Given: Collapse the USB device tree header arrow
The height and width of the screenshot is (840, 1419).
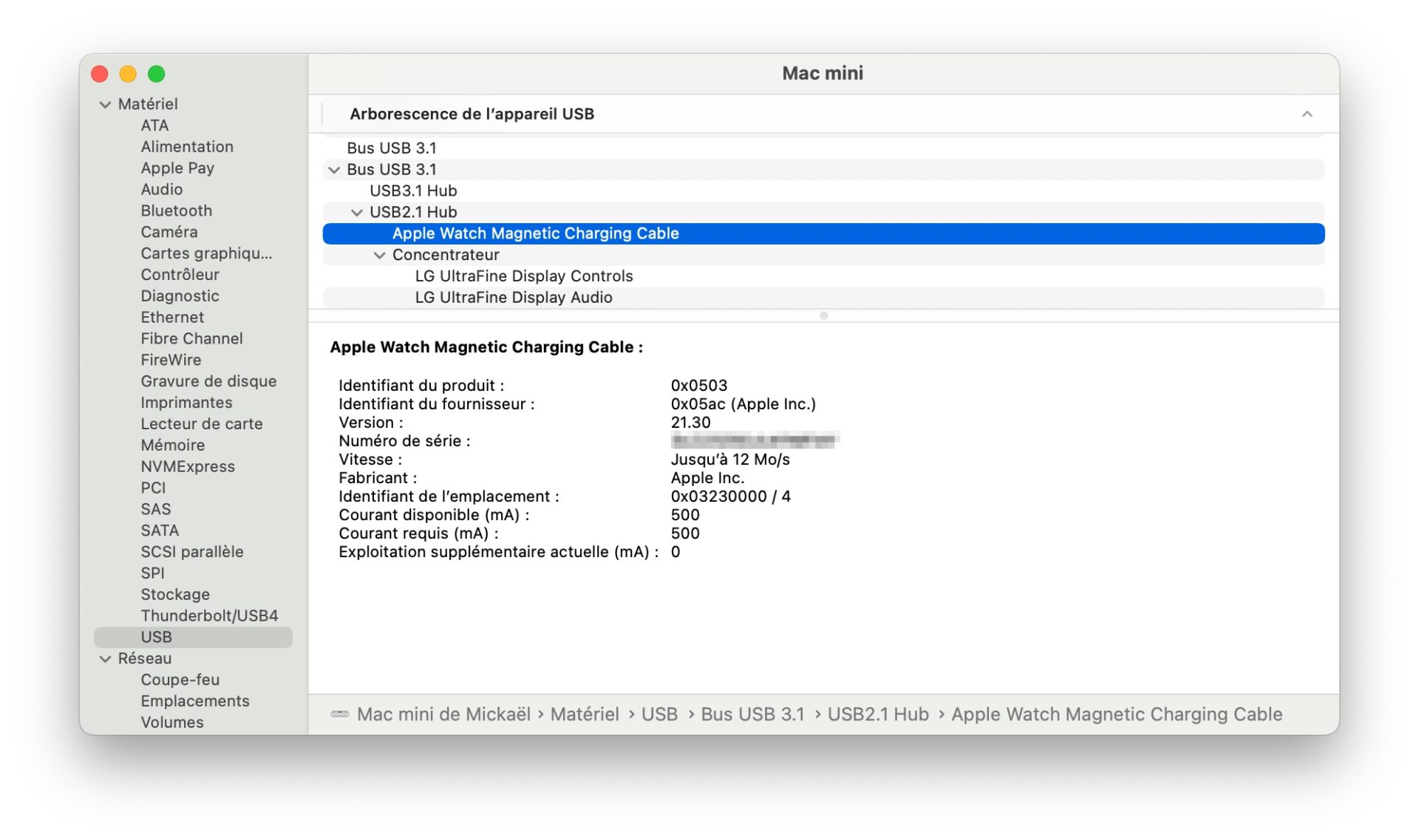Looking at the screenshot, I should click(1307, 114).
